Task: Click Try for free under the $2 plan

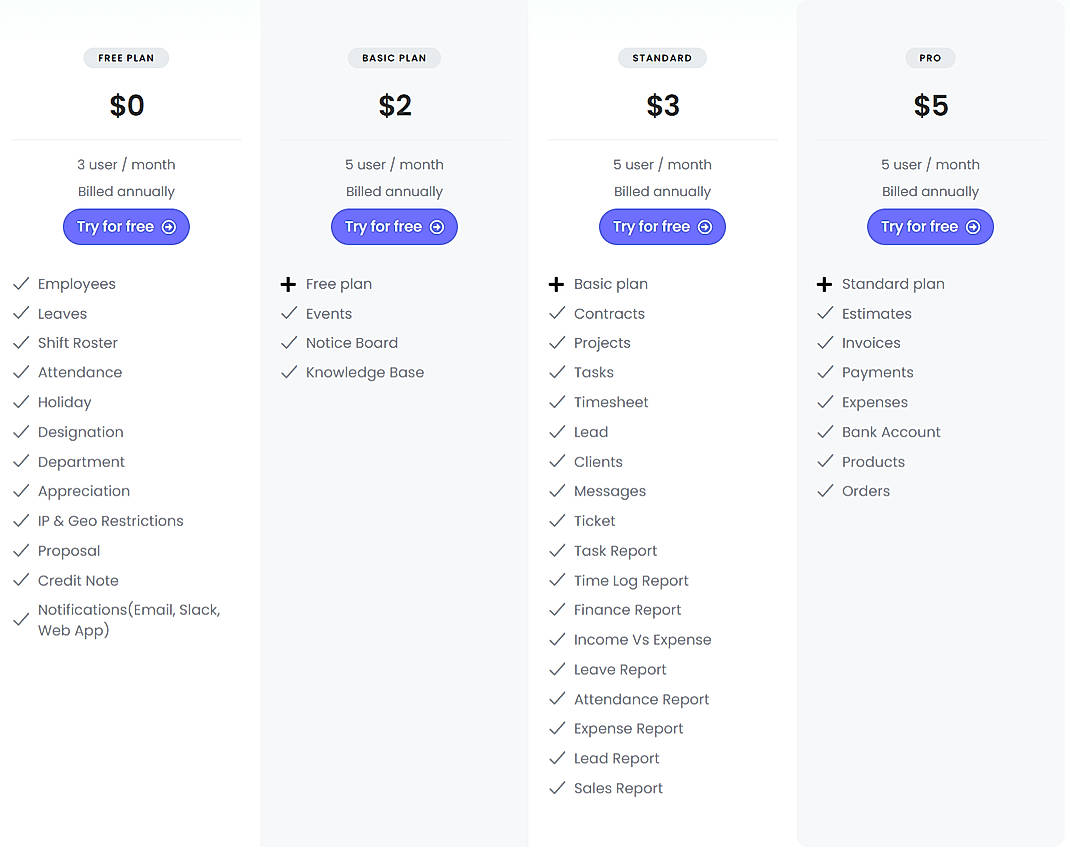Action: click(x=394, y=227)
